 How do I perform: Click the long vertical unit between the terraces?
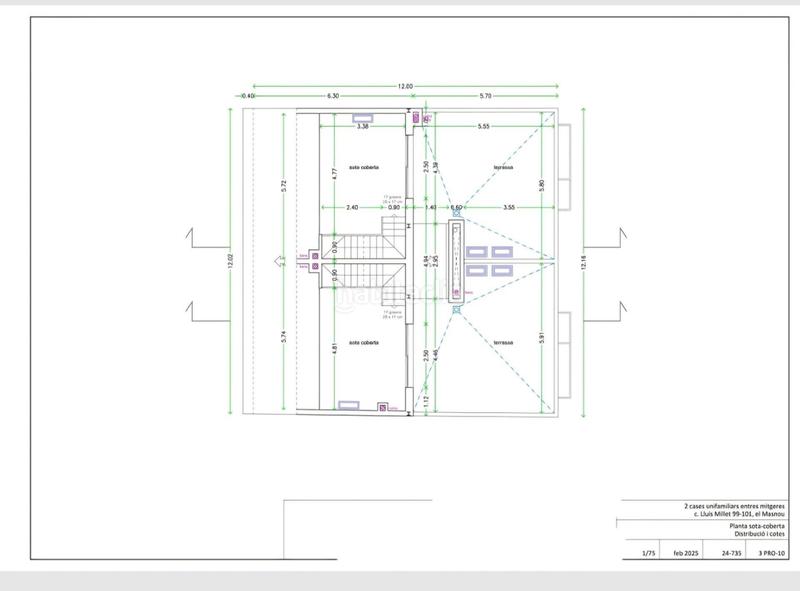457,261
